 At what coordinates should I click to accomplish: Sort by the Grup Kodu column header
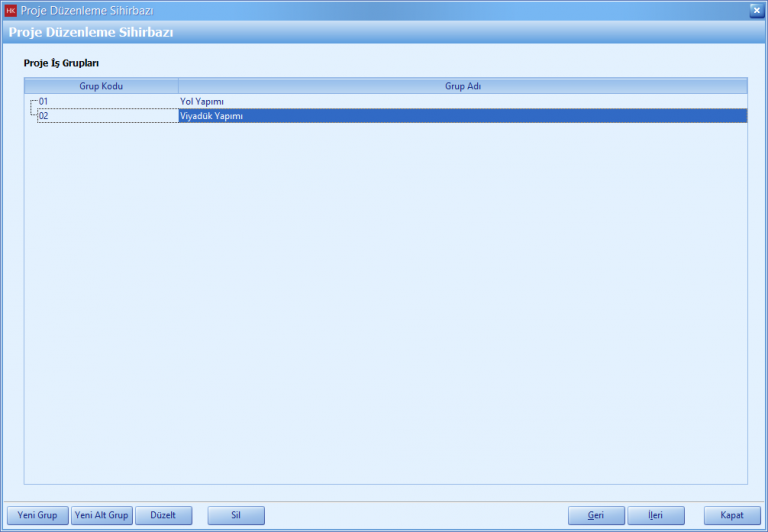[101, 86]
